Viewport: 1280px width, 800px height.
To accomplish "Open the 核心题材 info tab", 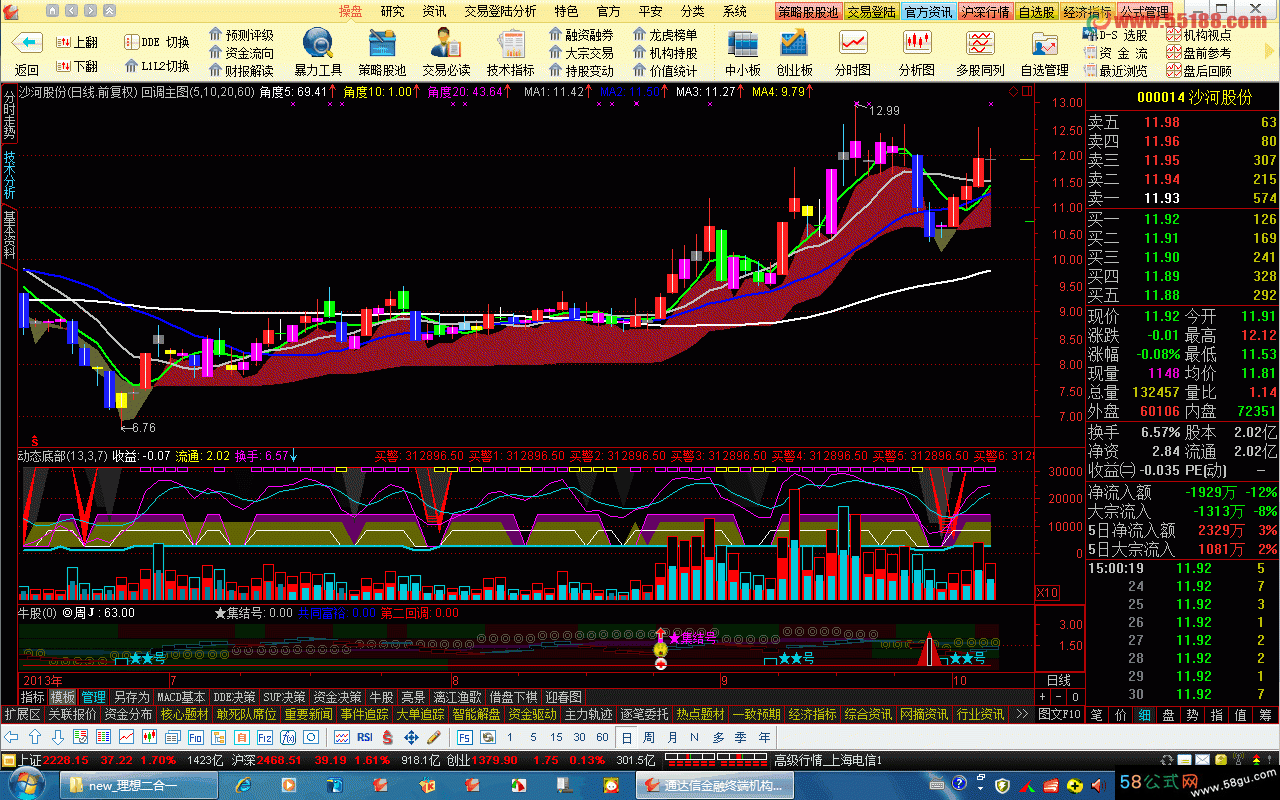I will [185, 714].
